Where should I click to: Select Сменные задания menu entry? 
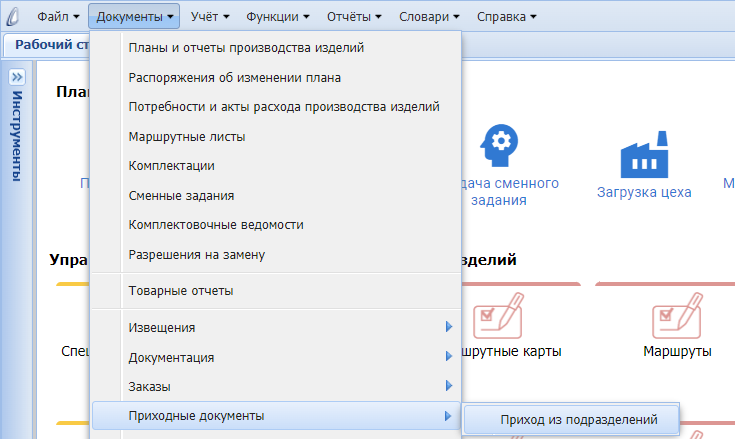point(181,195)
